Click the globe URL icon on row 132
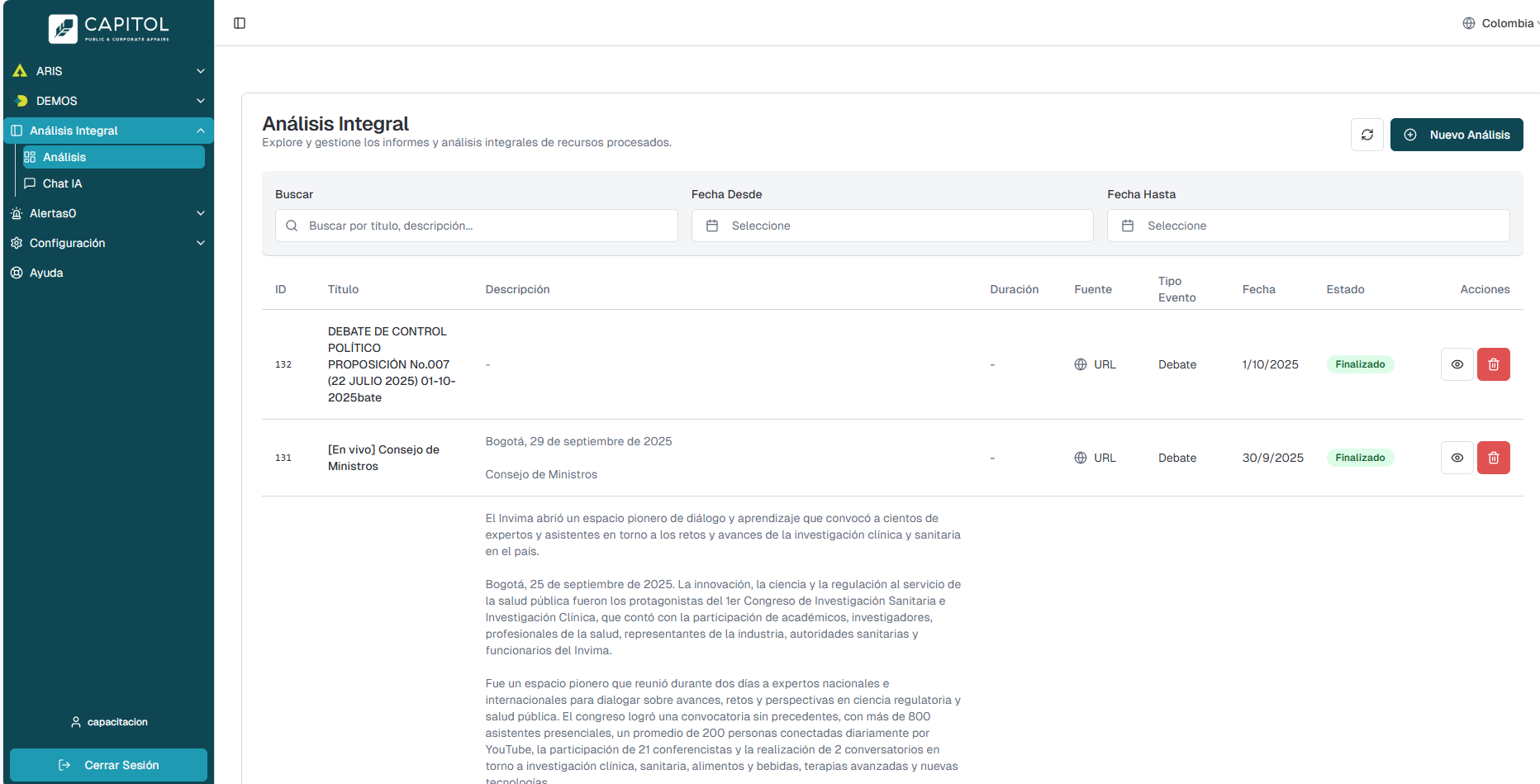The height and width of the screenshot is (784, 1540). [1080, 363]
